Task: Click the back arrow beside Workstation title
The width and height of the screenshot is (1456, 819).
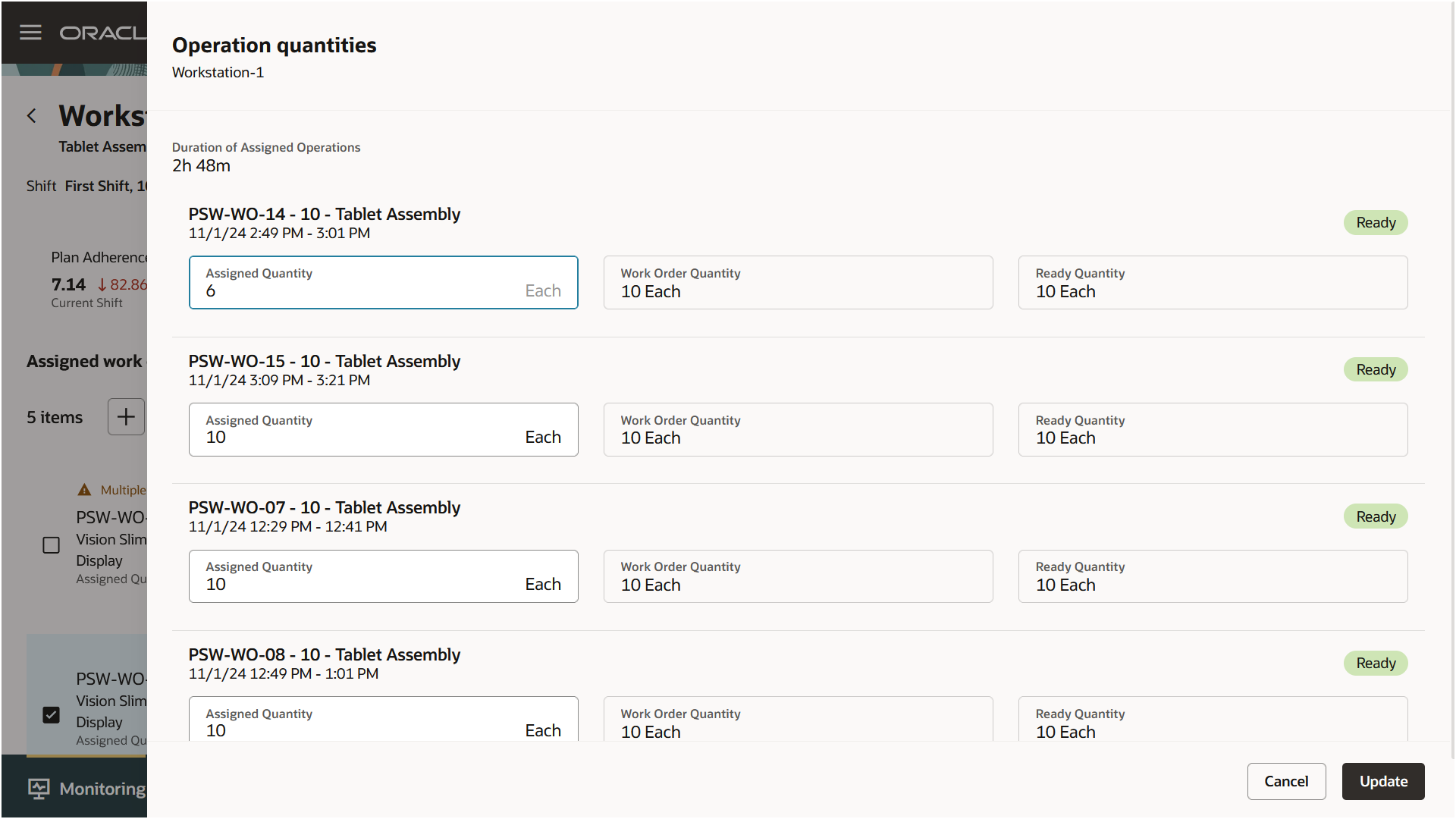Action: click(x=32, y=116)
